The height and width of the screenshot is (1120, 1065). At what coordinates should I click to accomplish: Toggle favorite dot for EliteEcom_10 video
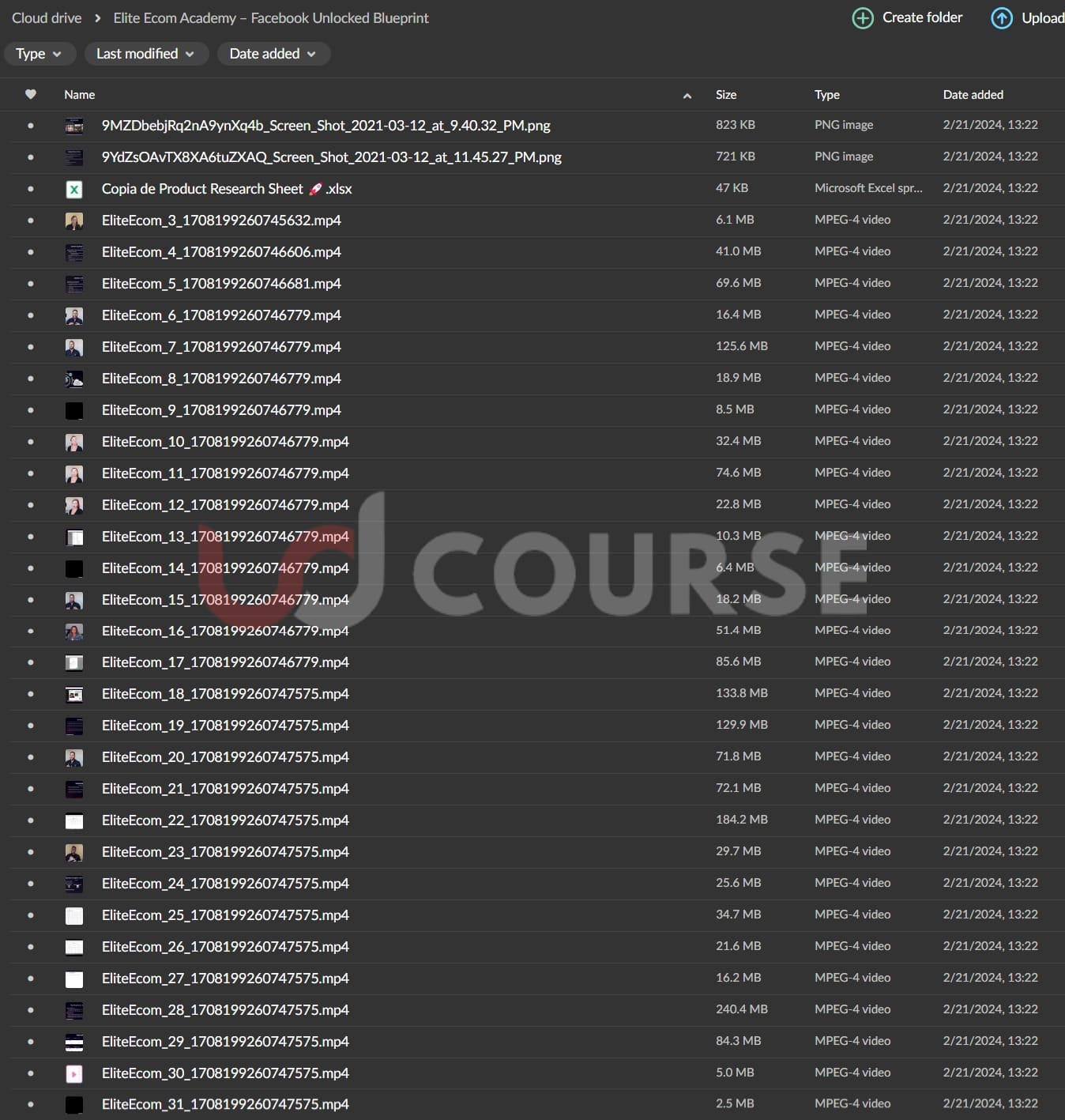point(31,442)
